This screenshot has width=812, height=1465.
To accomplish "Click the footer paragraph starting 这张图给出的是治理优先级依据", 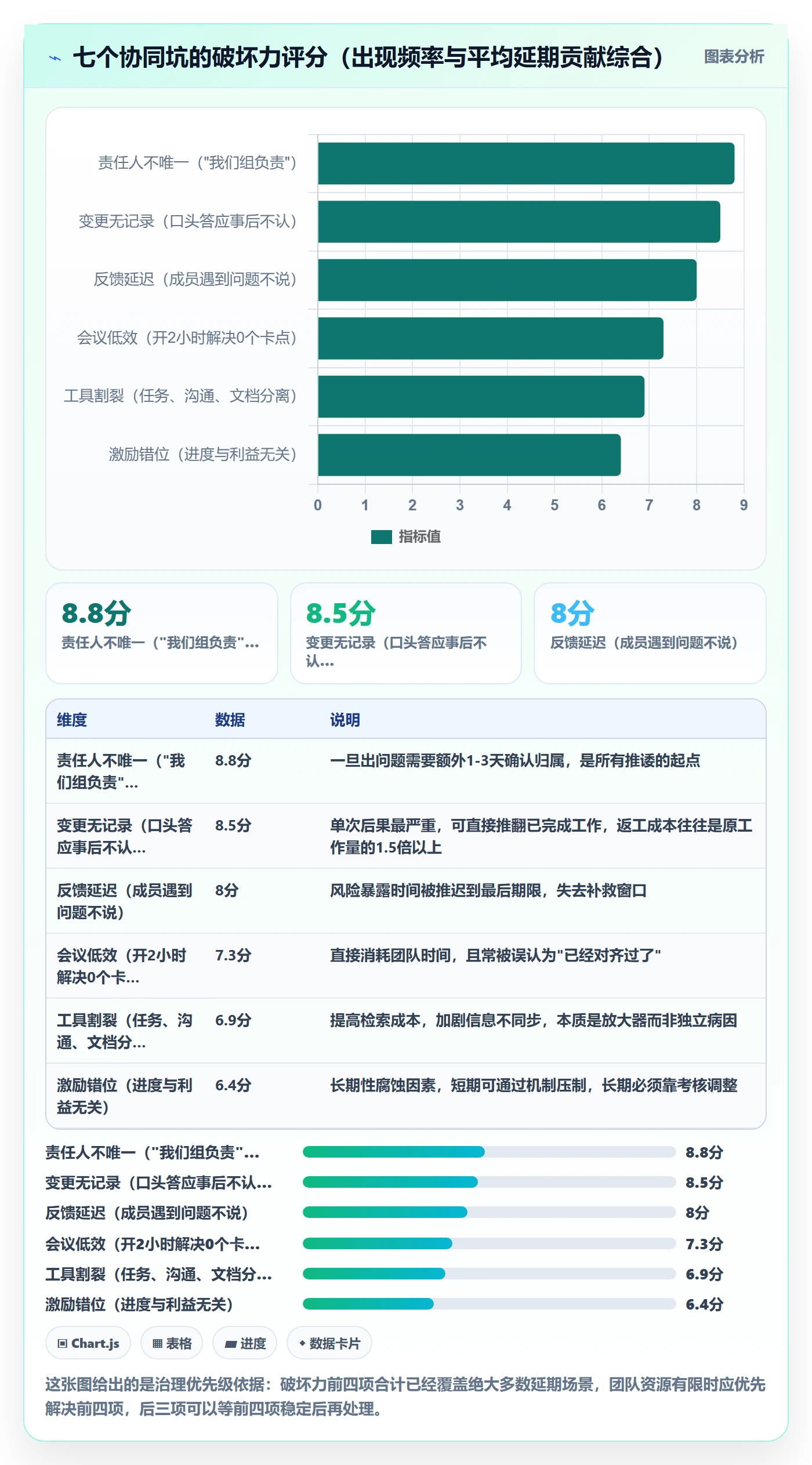I will (405, 1397).
